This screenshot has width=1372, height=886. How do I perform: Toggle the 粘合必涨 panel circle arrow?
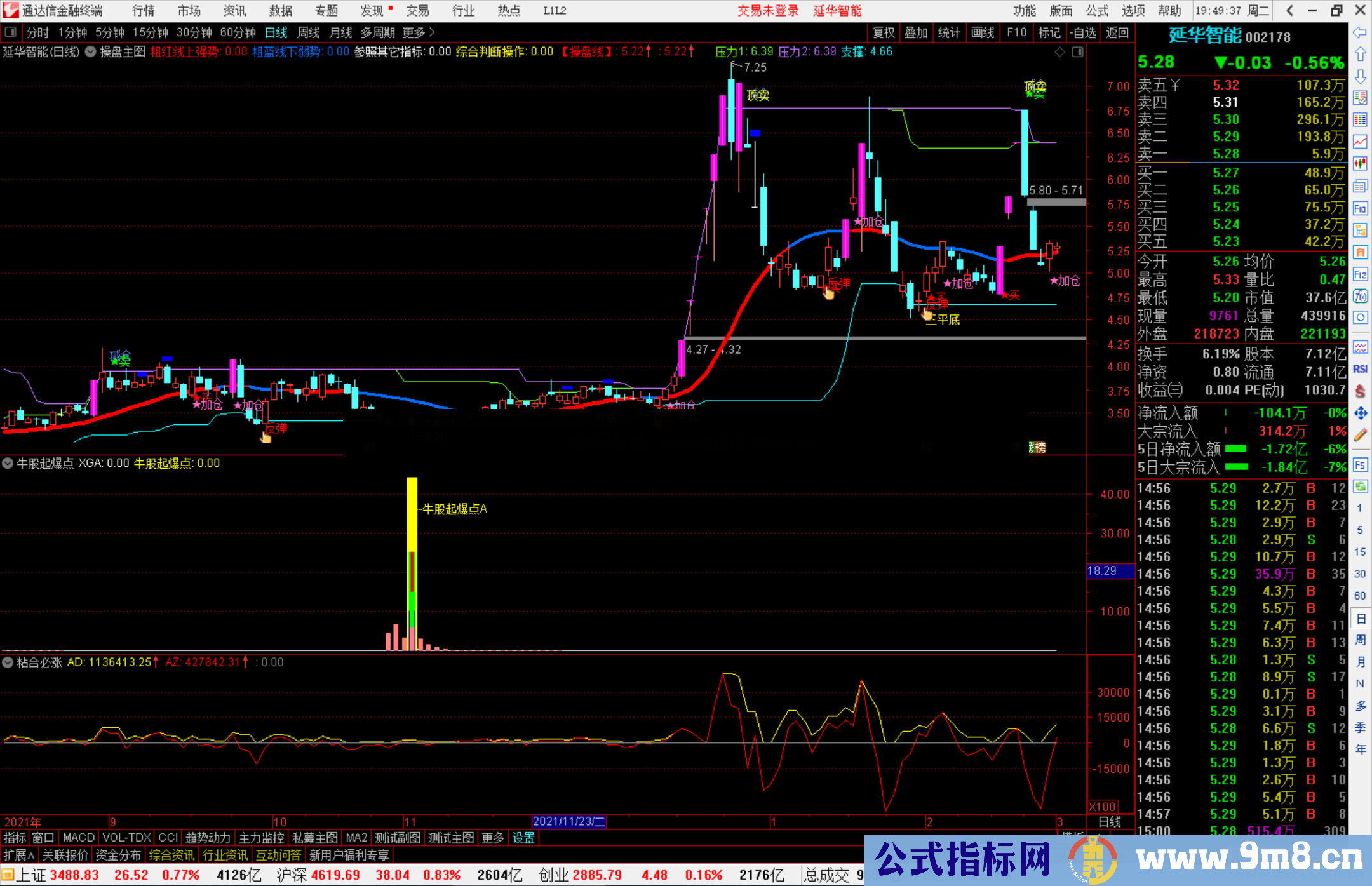[x=8, y=662]
